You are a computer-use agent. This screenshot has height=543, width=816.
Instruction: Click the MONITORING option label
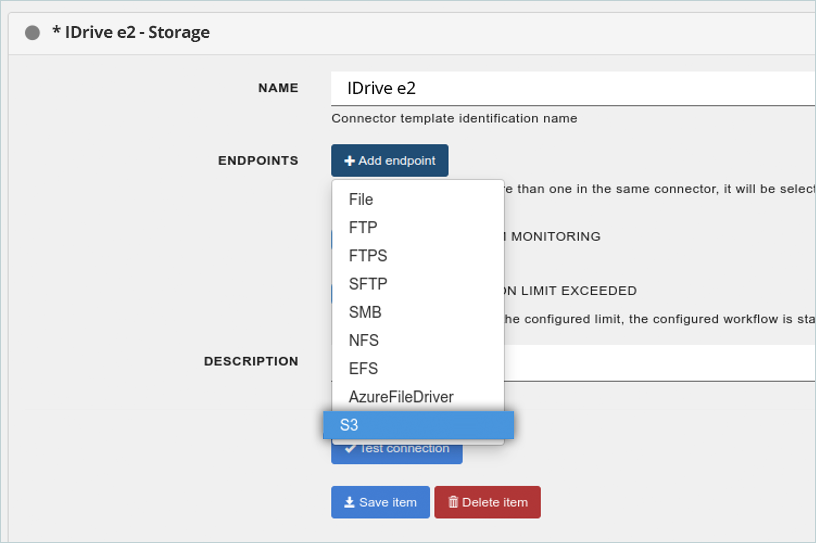[x=556, y=237]
